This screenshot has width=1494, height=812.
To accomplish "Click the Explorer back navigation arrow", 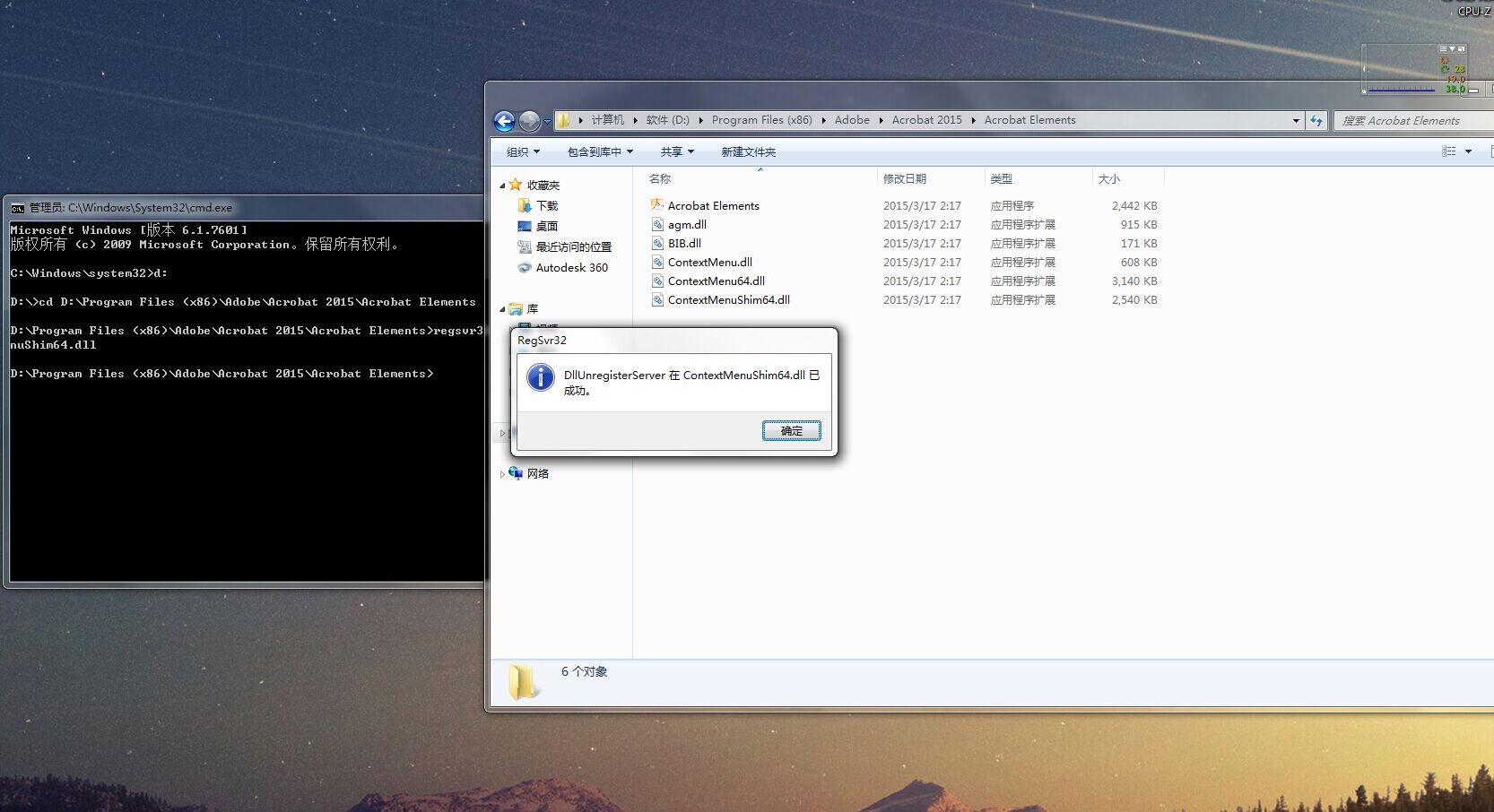I will click(504, 121).
